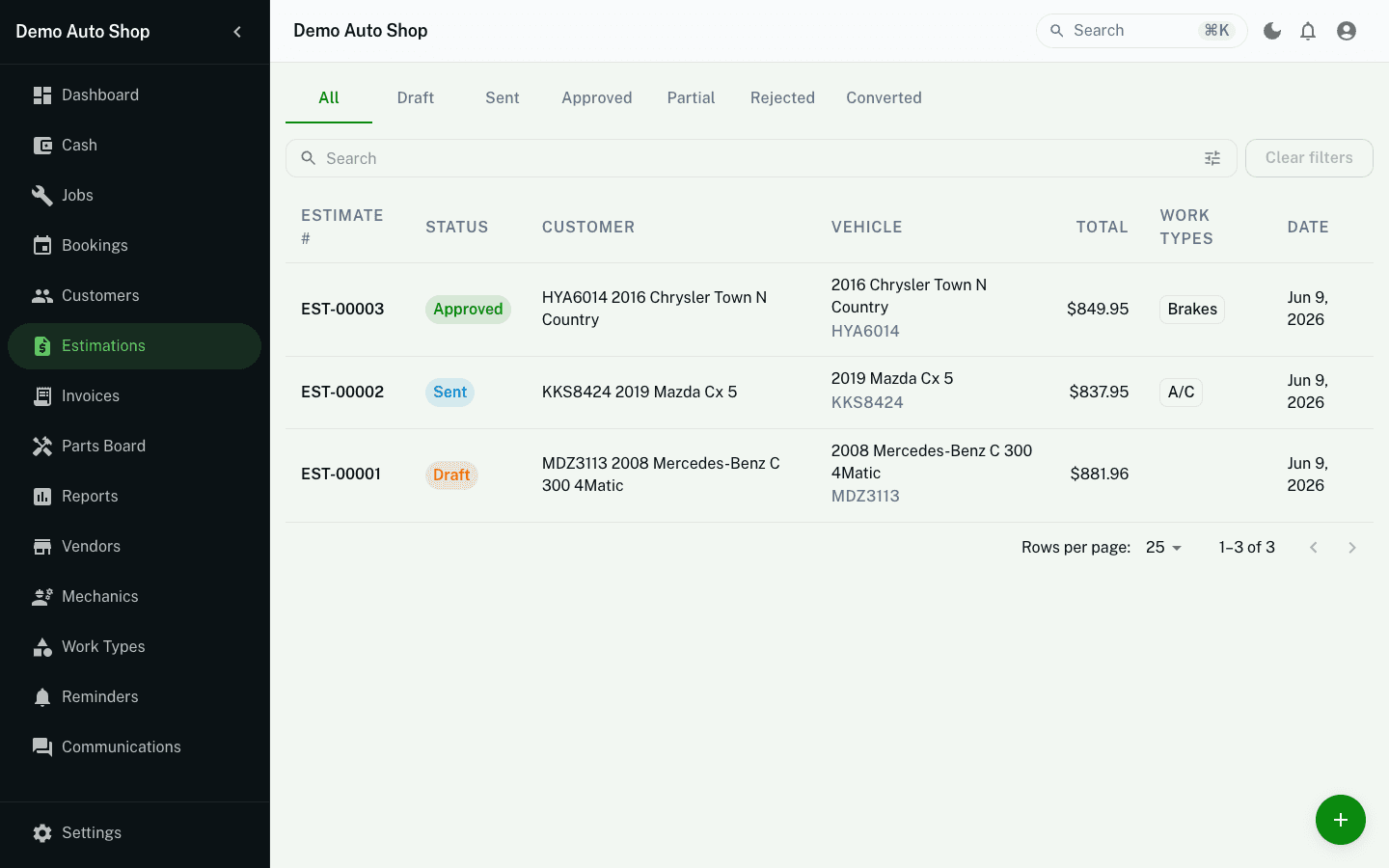Click the $881.96 total cell
1389x868 pixels.
(x=1100, y=475)
